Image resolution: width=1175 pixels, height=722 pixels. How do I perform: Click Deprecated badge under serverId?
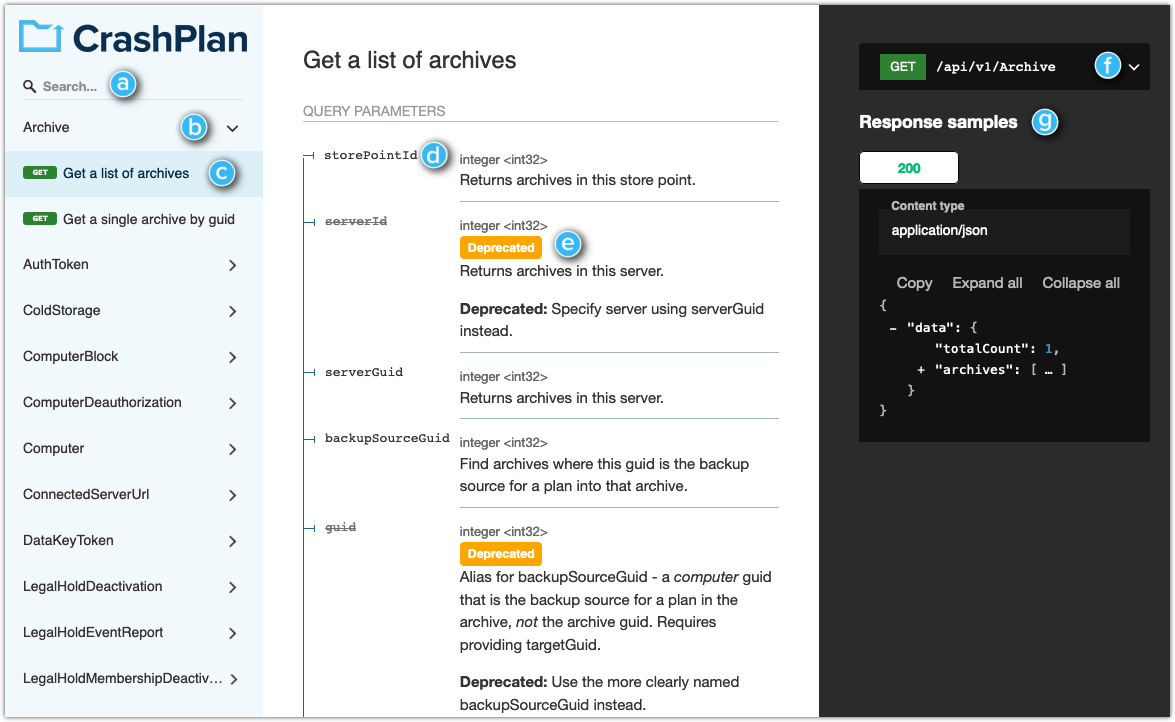(501, 248)
